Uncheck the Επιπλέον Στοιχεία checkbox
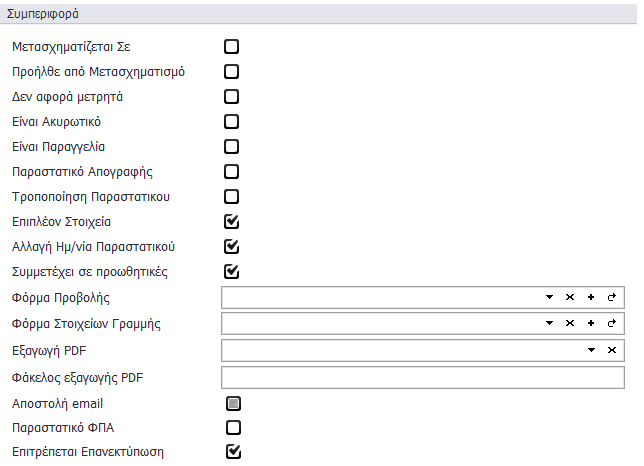Screen dimensions: 644x466 232,221
